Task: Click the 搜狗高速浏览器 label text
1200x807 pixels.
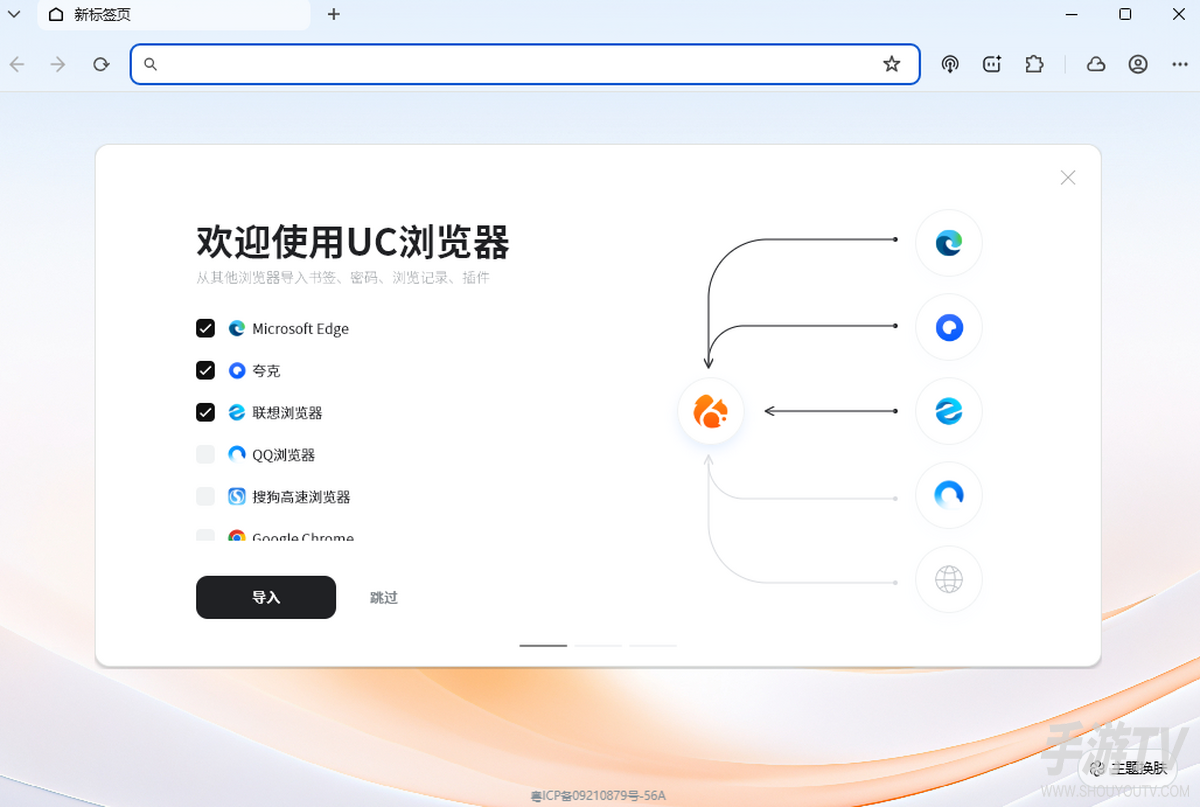Action: point(301,497)
